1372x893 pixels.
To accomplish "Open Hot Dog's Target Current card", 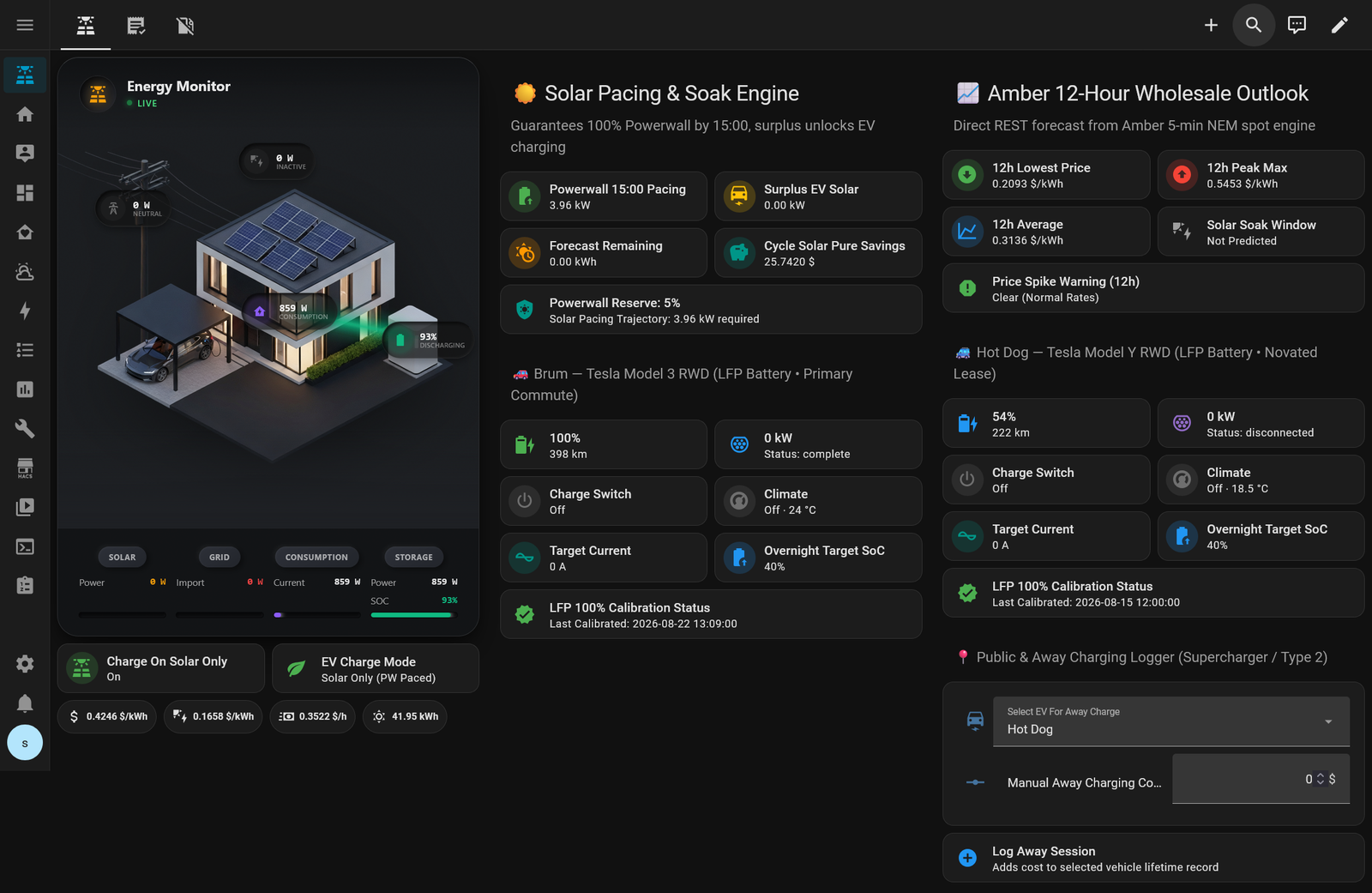I will pyautogui.click(x=1046, y=536).
